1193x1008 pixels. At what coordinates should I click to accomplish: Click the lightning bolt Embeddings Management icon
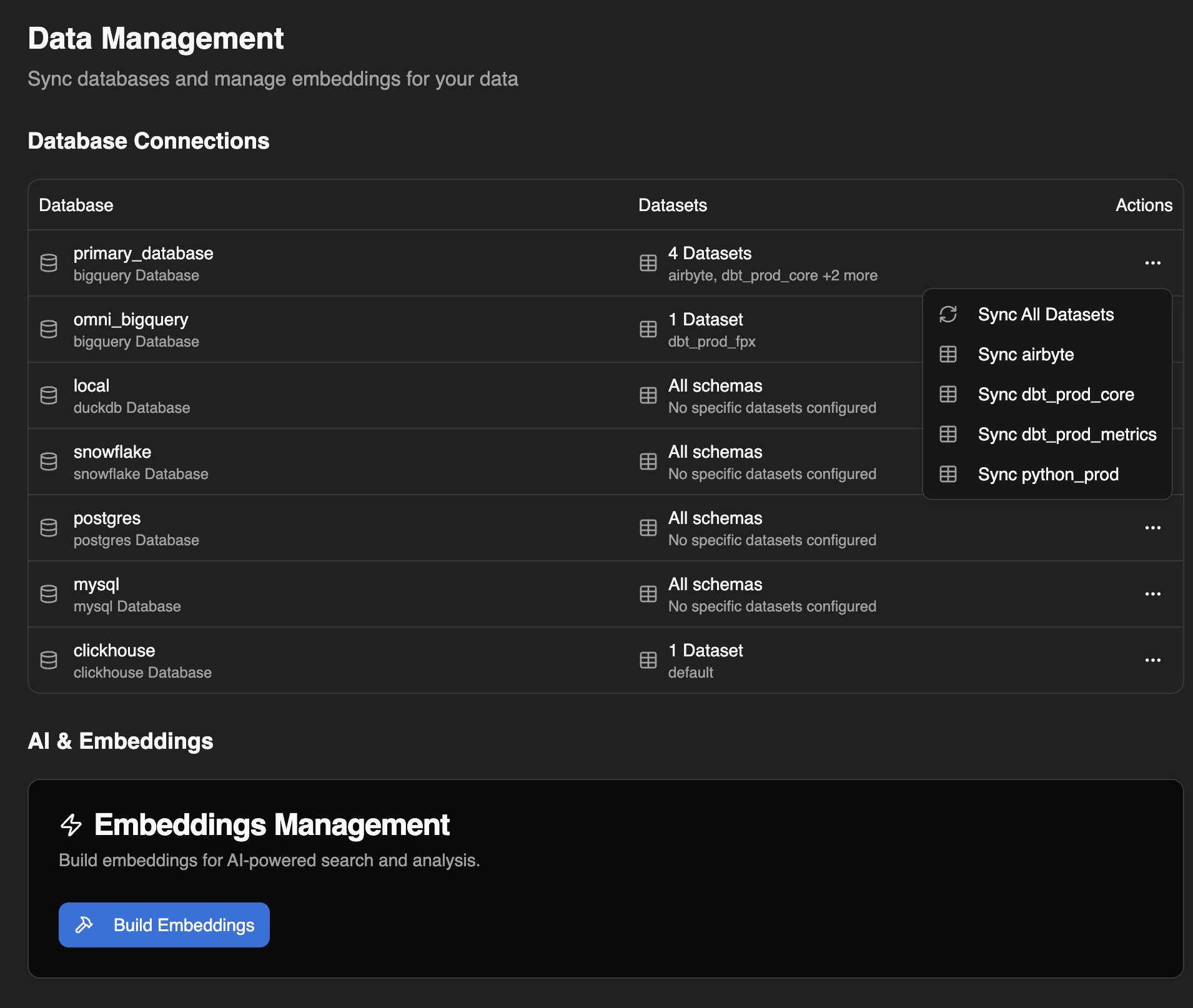[x=71, y=825]
